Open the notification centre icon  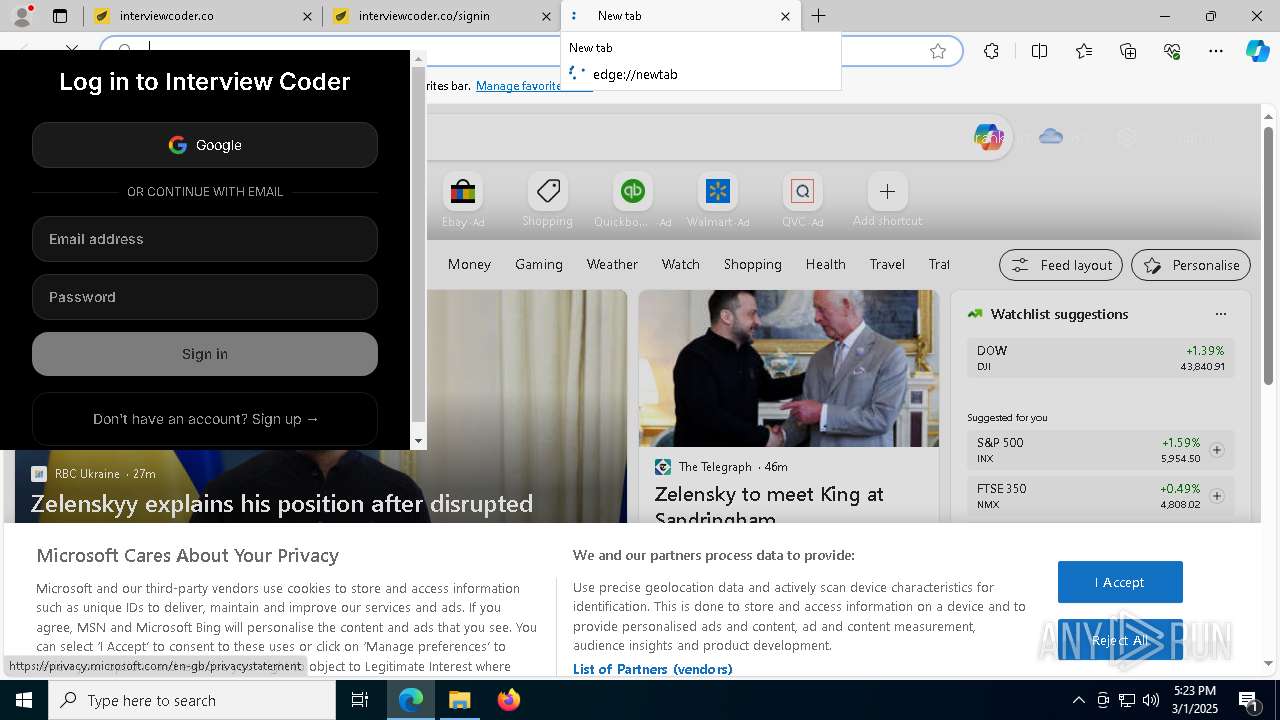click(x=1248, y=700)
